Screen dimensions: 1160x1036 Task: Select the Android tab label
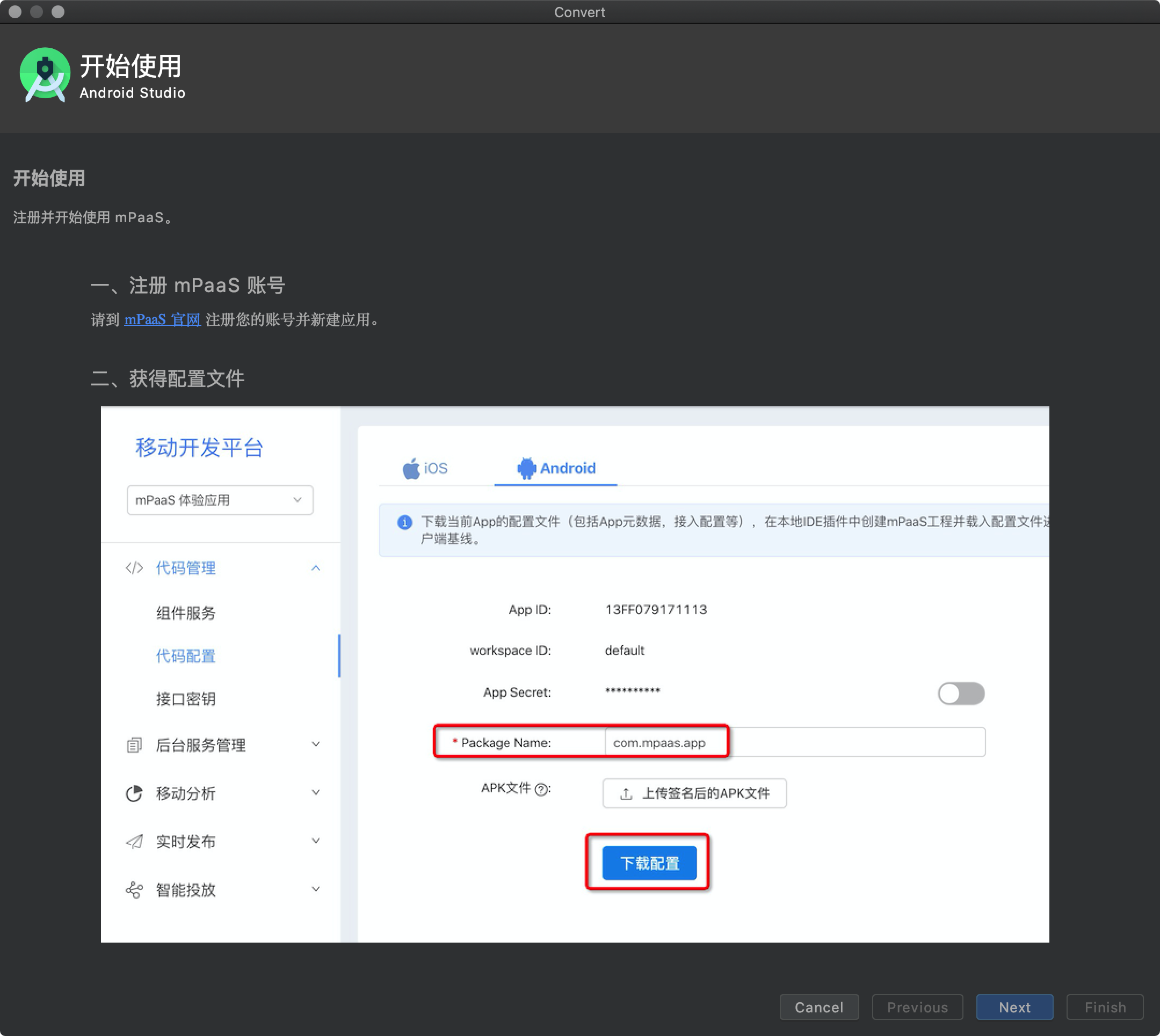[x=568, y=469]
